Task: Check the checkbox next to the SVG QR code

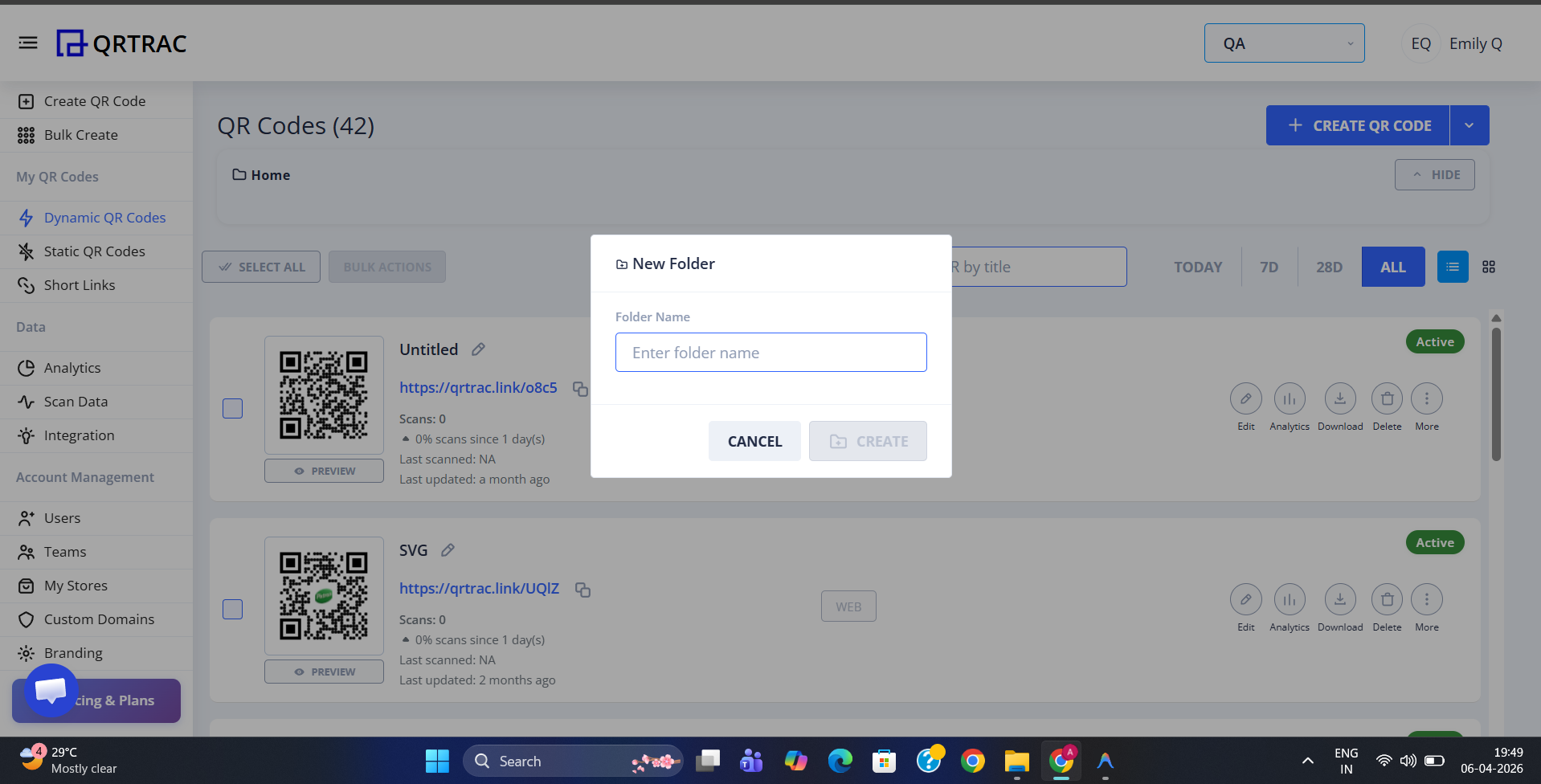Action: coord(232,609)
